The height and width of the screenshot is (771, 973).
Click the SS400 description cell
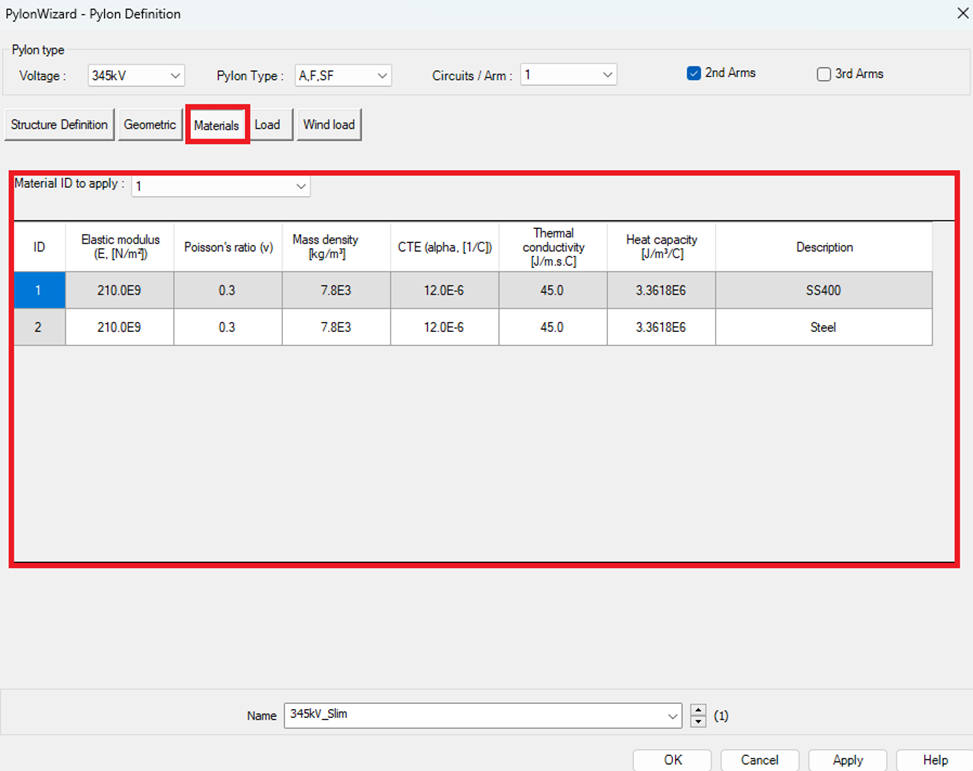click(x=823, y=290)
